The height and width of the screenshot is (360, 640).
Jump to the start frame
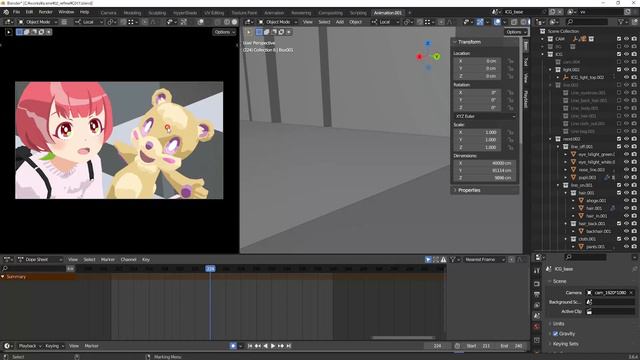250,346
